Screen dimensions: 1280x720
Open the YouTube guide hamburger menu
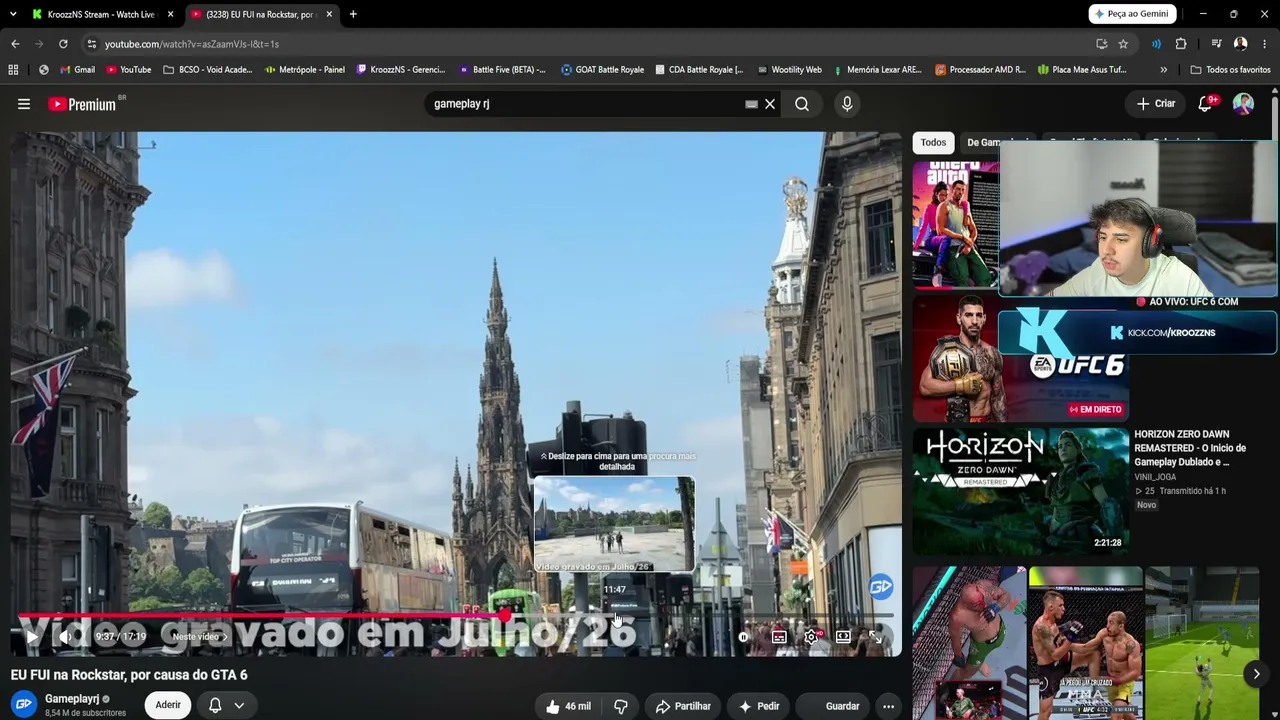pos(24,104)
